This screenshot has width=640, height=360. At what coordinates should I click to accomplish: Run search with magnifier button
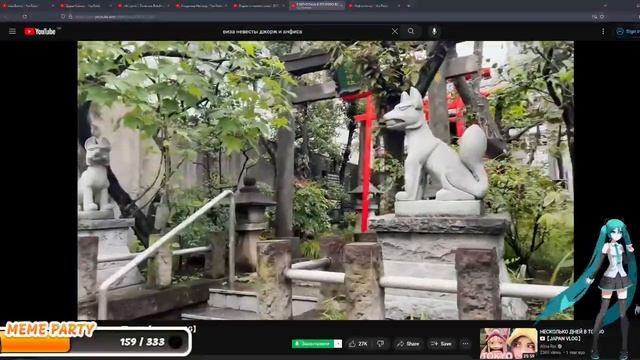[x=411, y=31]
